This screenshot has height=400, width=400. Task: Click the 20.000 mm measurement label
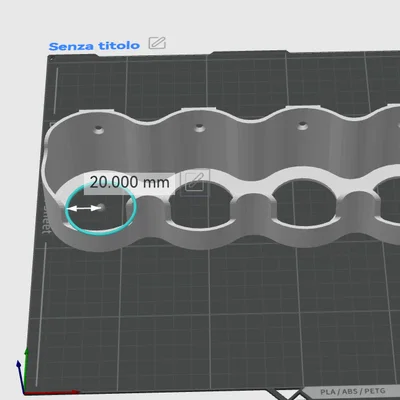tap(129, 183)
